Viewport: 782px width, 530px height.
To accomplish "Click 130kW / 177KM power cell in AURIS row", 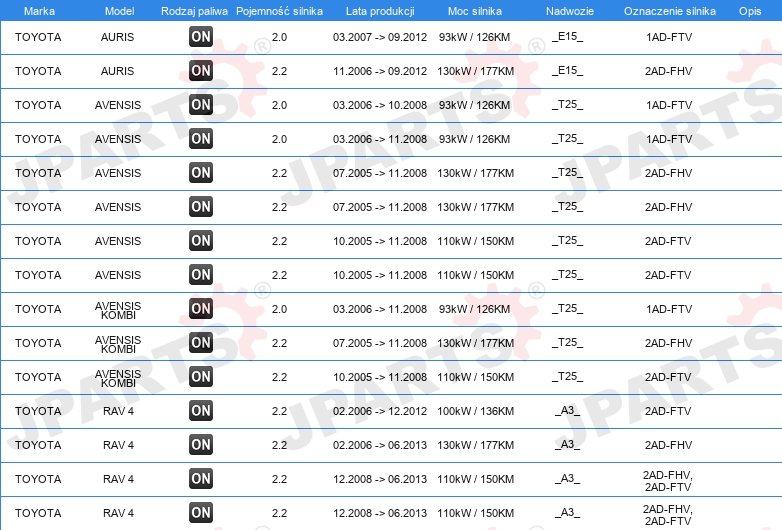I will [x=475, y=71].
